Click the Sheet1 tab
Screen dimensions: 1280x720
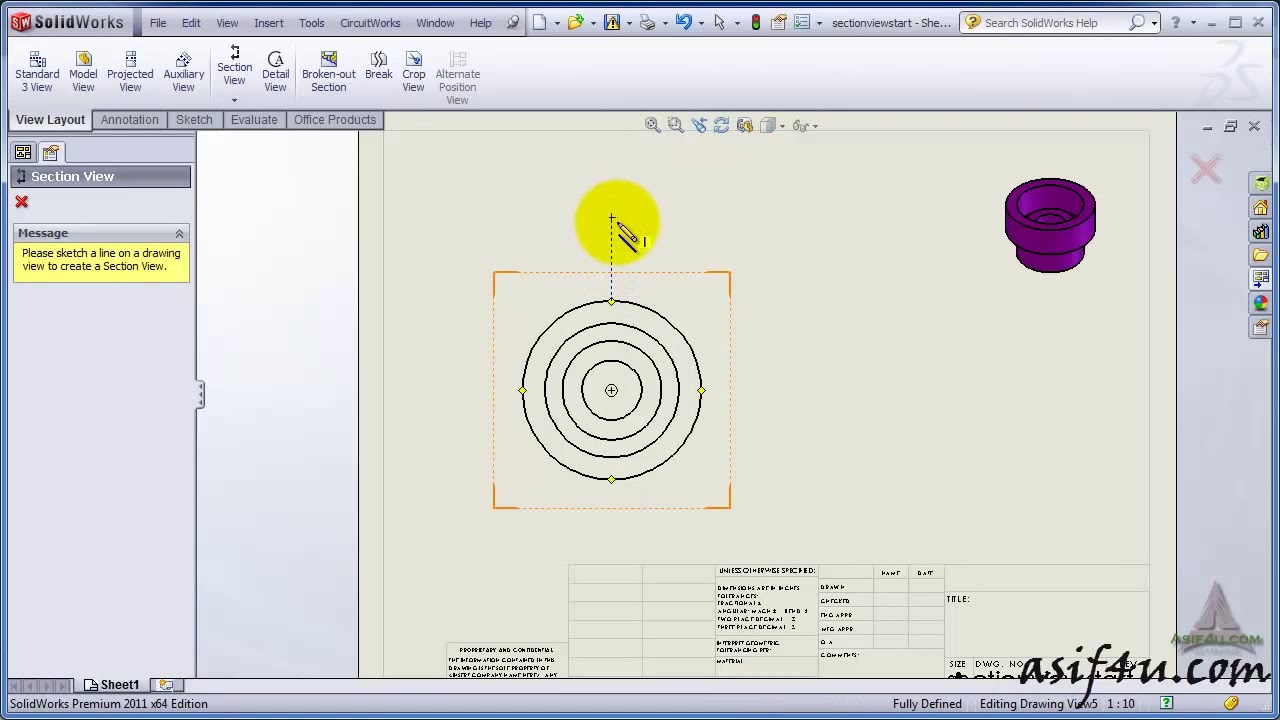[x=111, y=685]
